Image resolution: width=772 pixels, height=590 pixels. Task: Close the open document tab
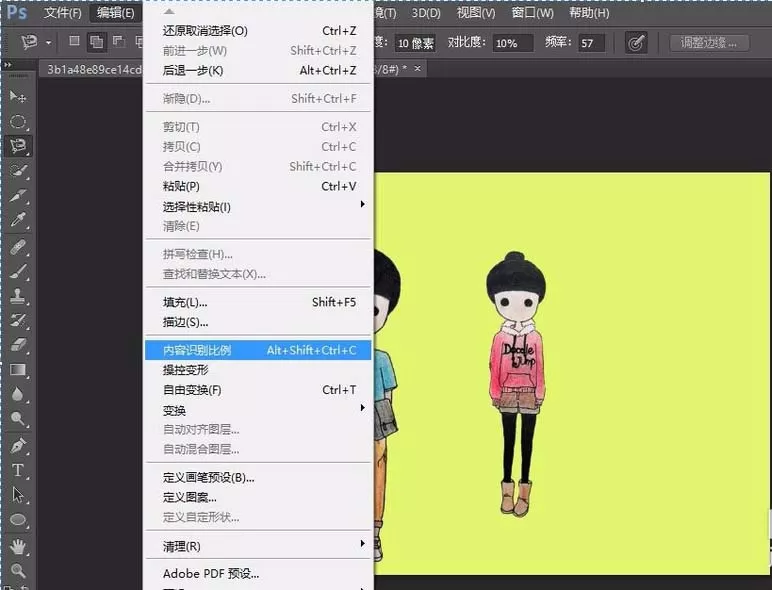click(x=418, y=68)
